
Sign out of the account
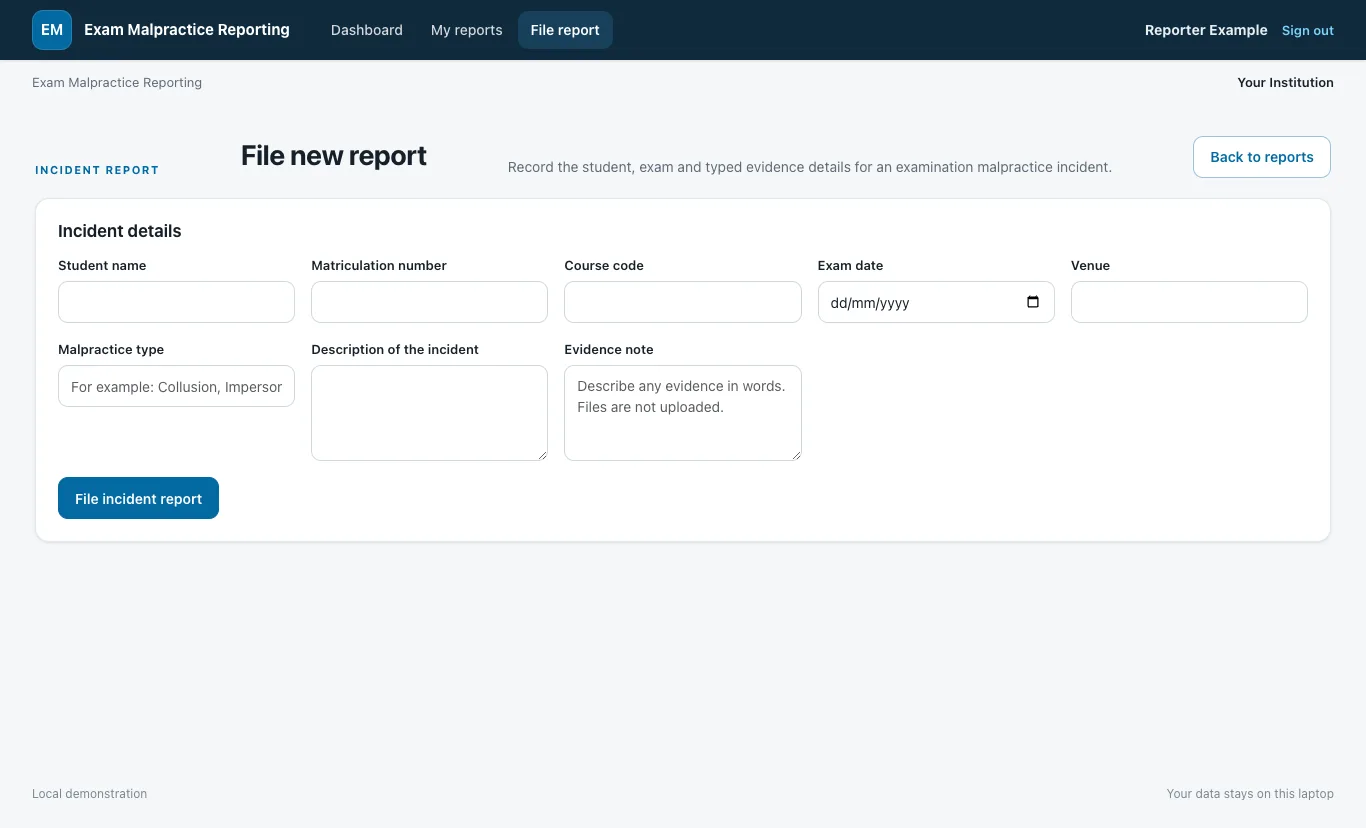[x=1308, y=30]
